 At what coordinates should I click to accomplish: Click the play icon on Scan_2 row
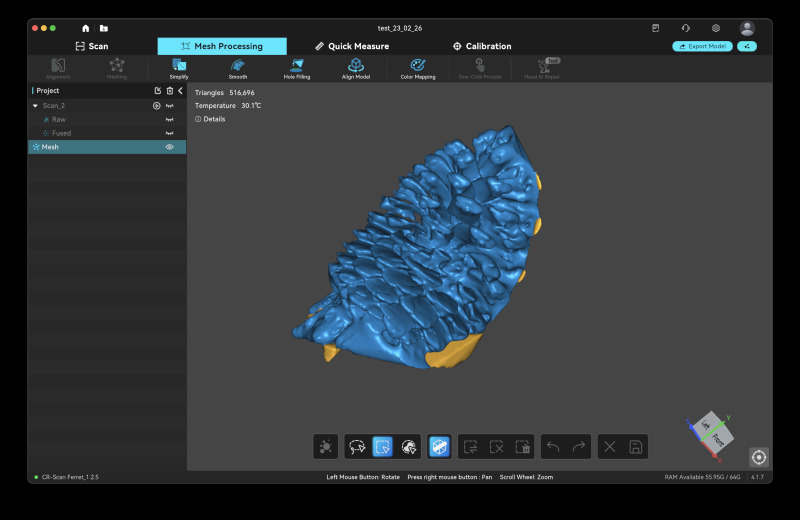point(157,106)
